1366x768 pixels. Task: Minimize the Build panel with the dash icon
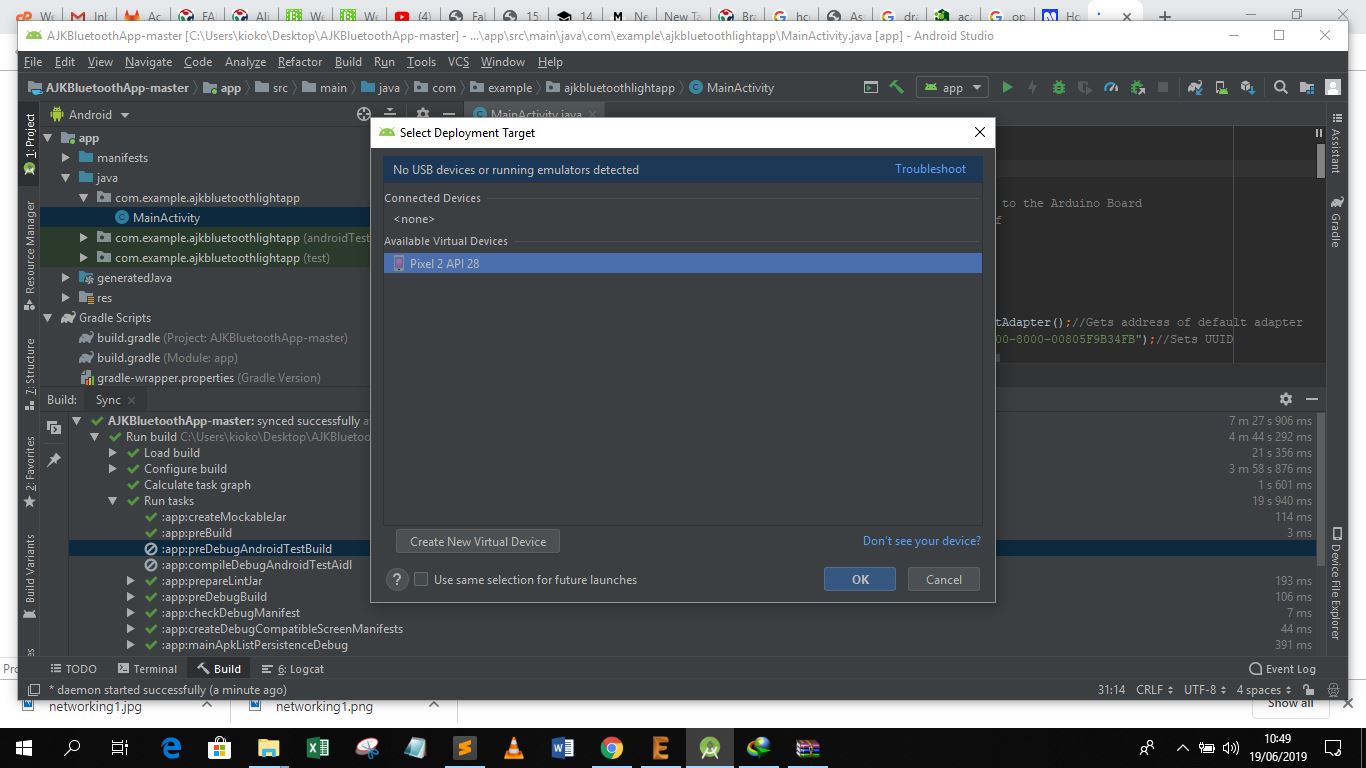(x=1312, y=399)
